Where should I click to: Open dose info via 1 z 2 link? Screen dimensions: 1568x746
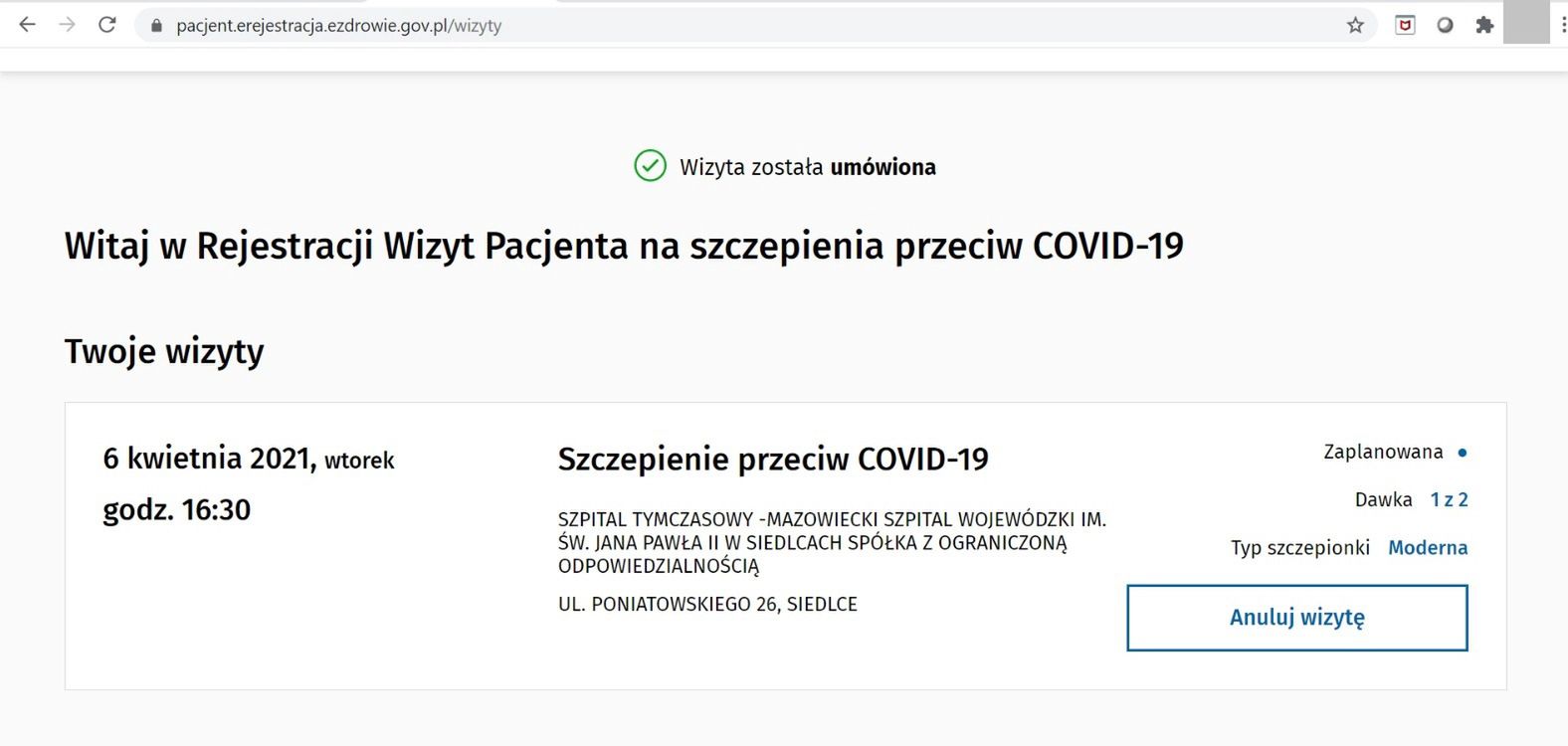(x=1450, y=499)
